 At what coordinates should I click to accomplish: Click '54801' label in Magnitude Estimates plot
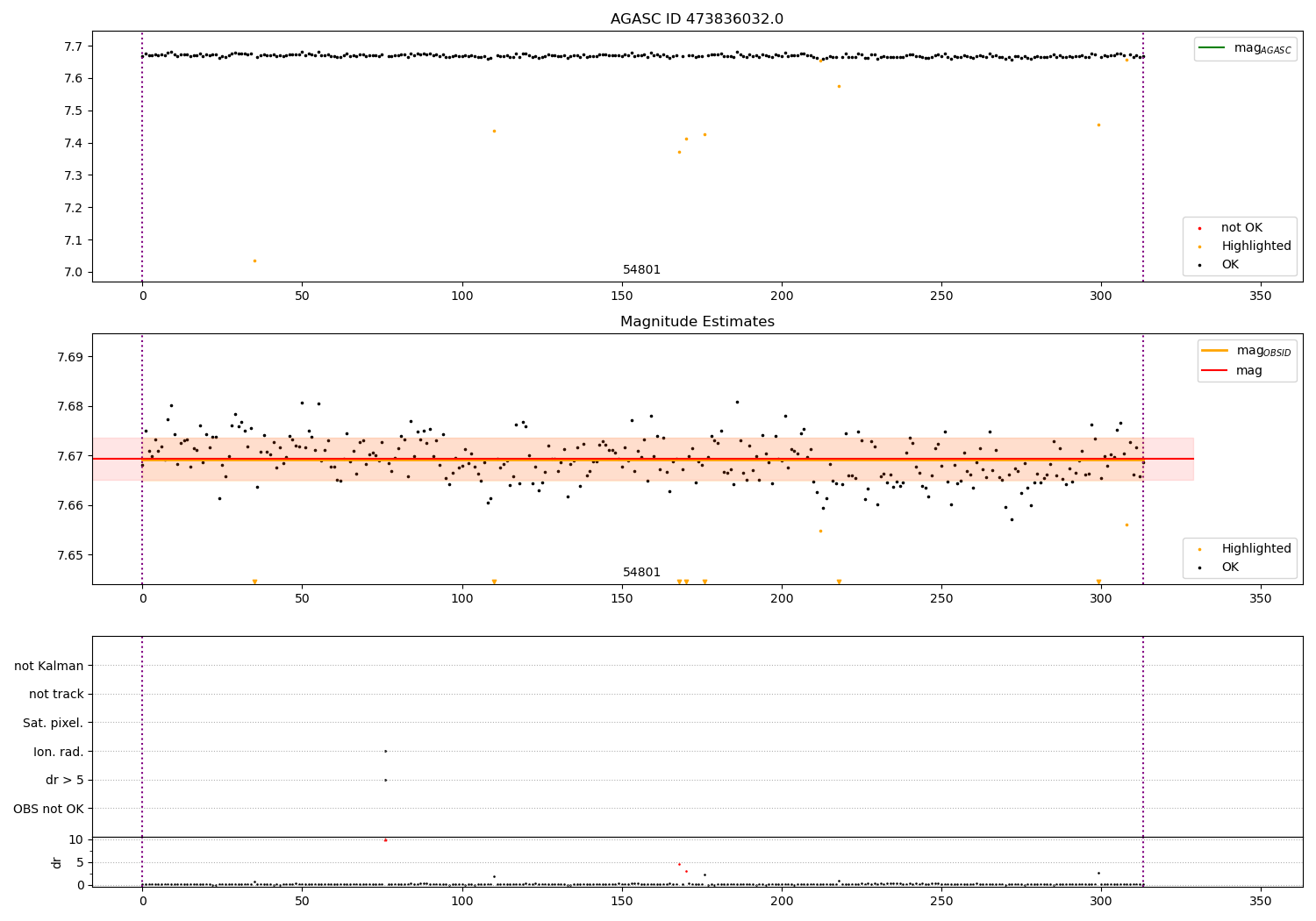641,573
